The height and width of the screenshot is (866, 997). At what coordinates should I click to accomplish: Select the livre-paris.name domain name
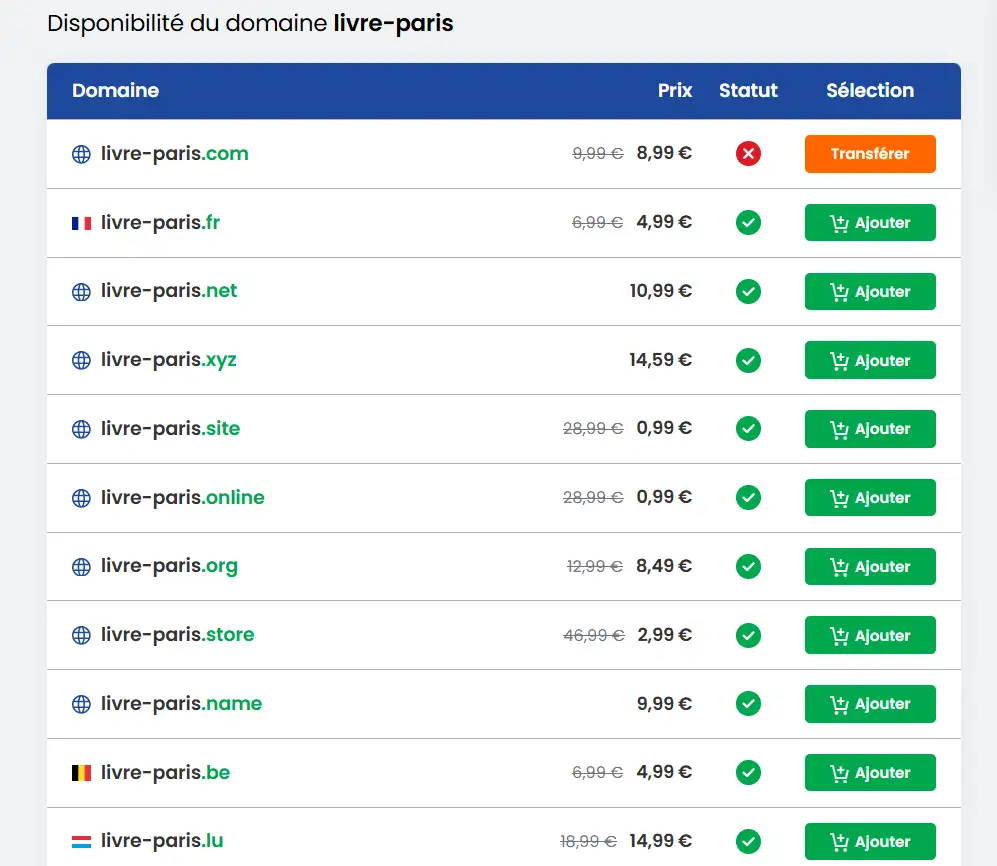[x=181, y=704]
